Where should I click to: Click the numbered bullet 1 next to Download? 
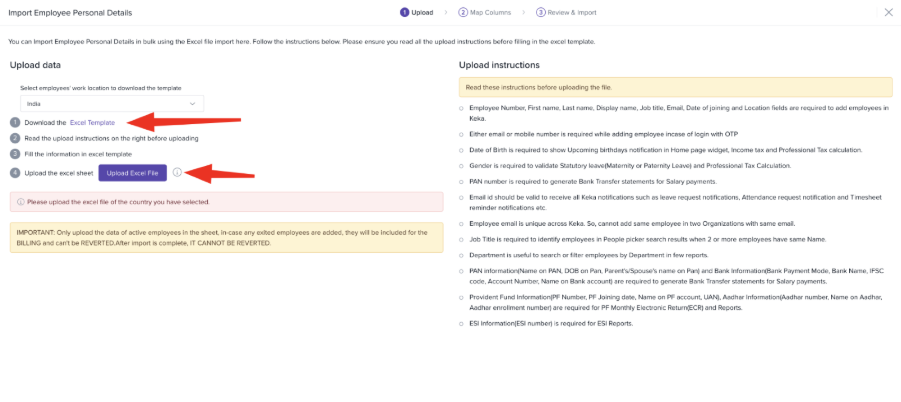coord(15,122)
